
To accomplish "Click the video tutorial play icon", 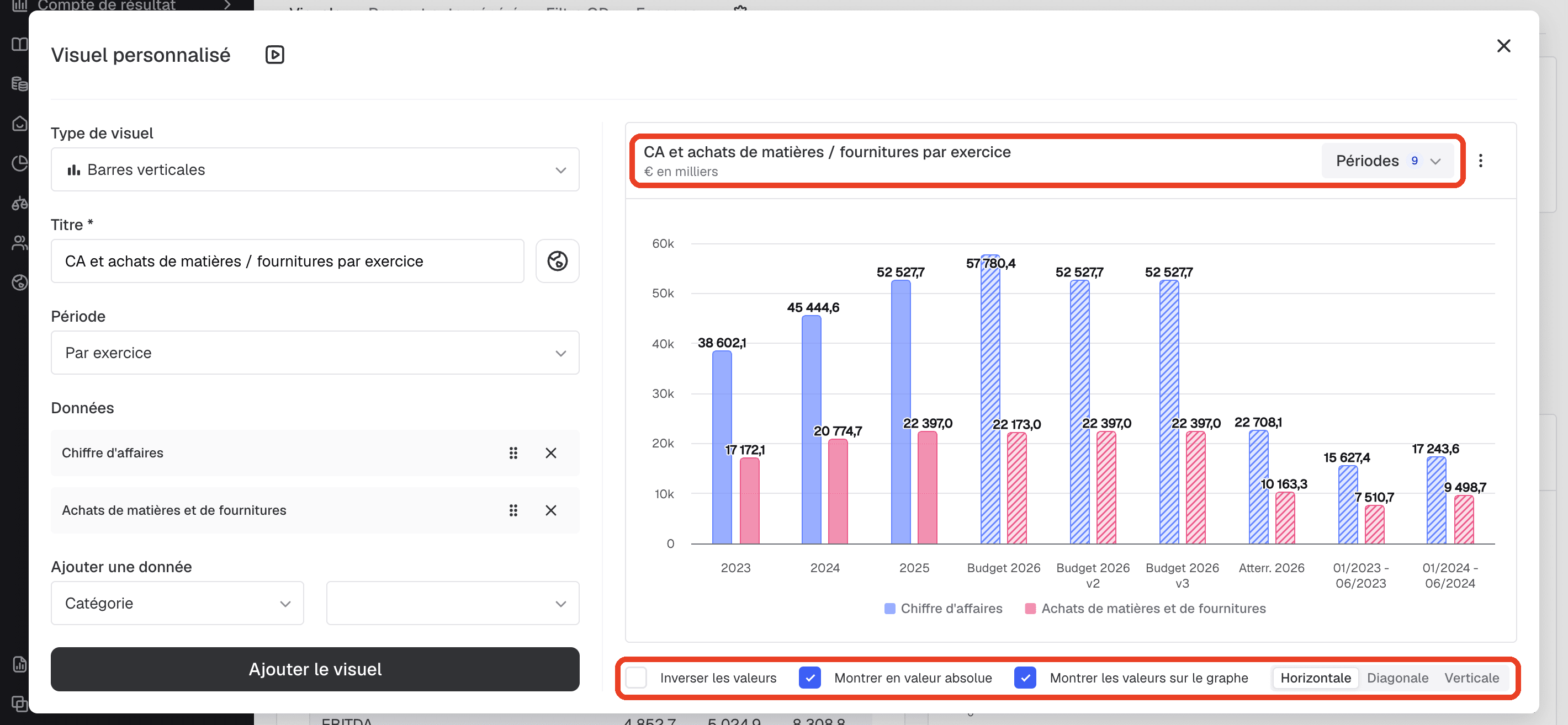I will click(274, 55).
